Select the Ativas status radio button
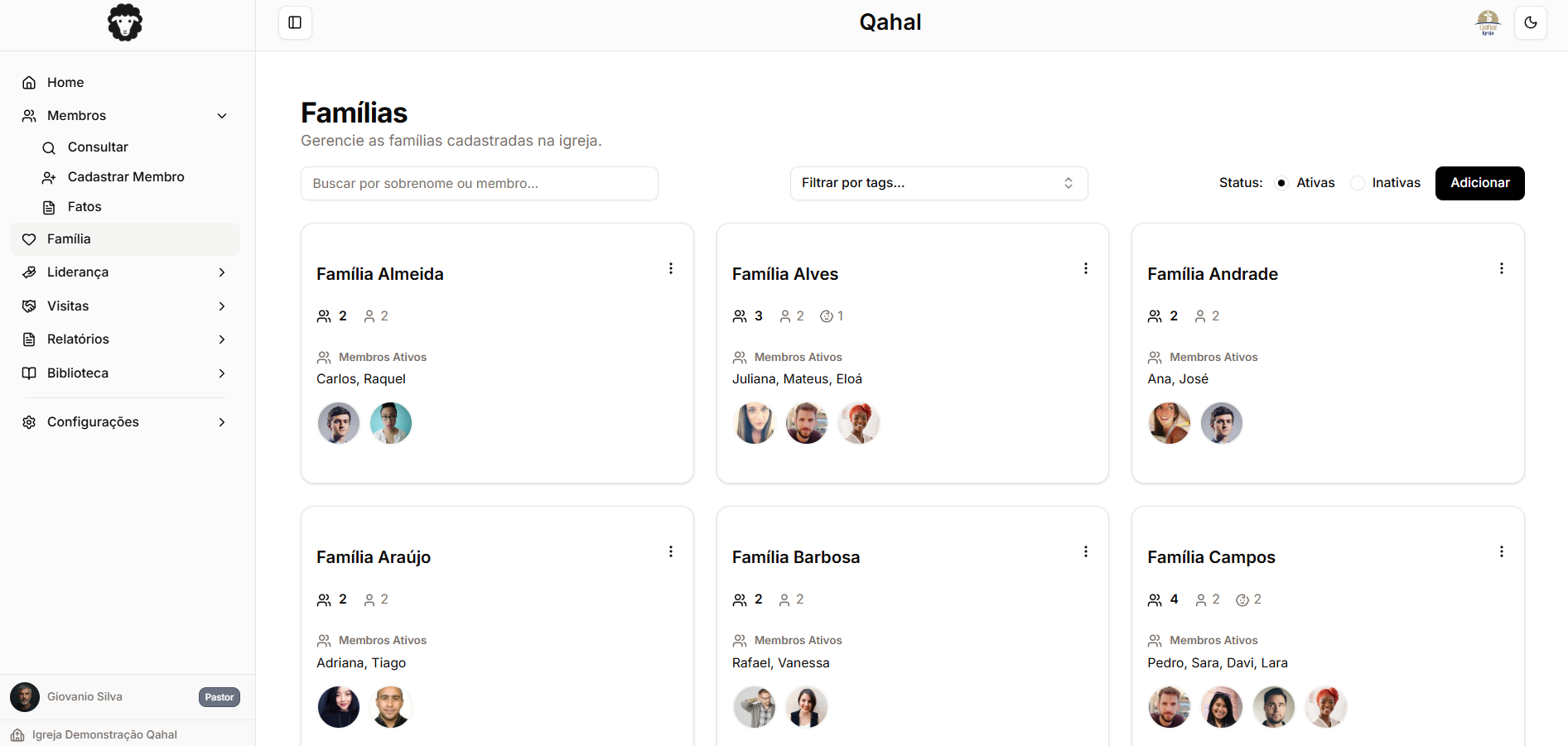 click(x=1281, y=183)
